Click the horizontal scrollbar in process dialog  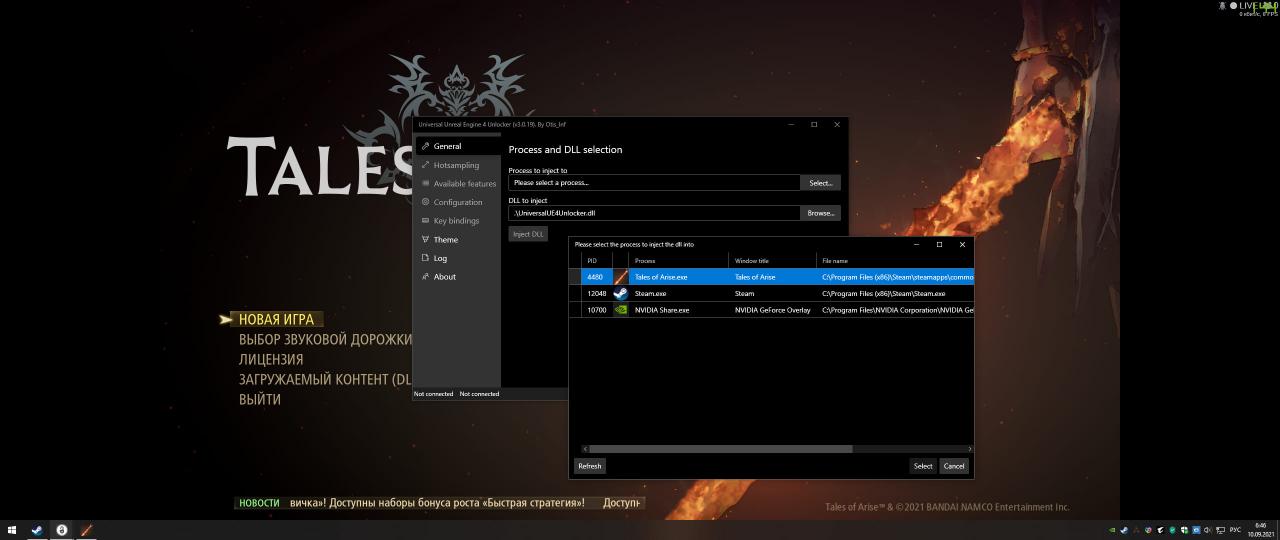[x=720, y=449]
